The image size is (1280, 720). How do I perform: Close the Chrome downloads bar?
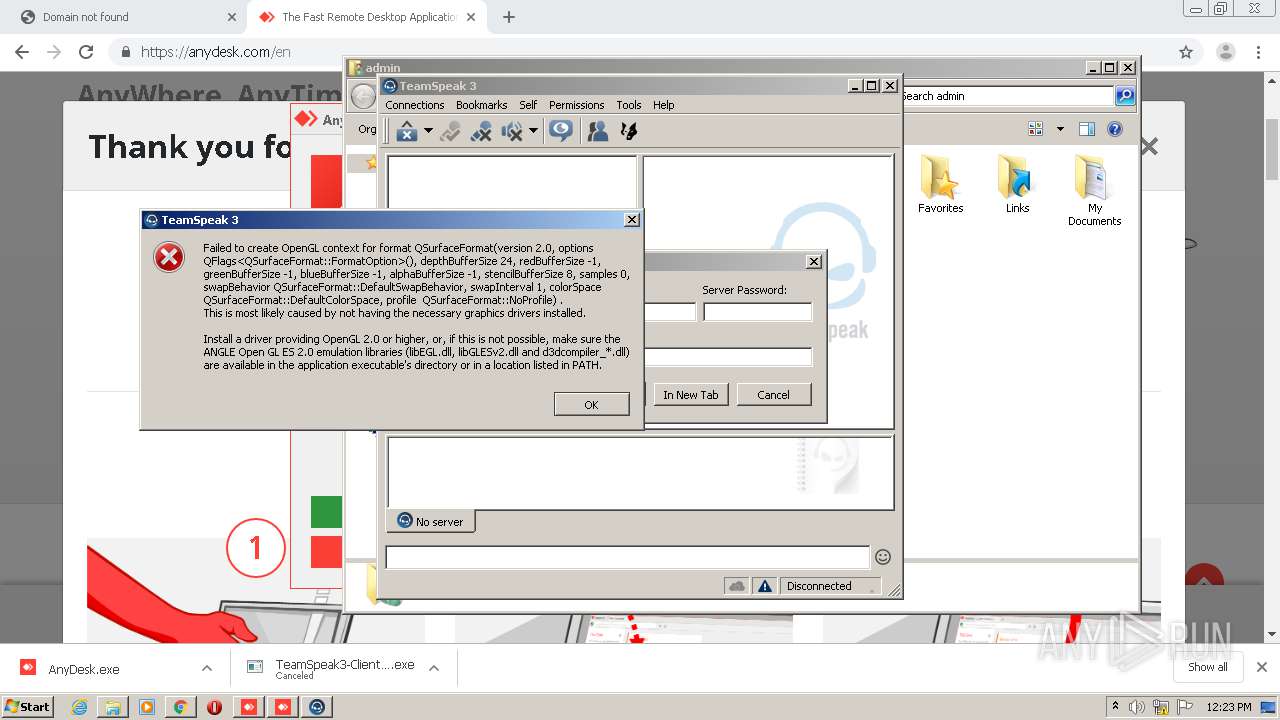[1261, 667]
